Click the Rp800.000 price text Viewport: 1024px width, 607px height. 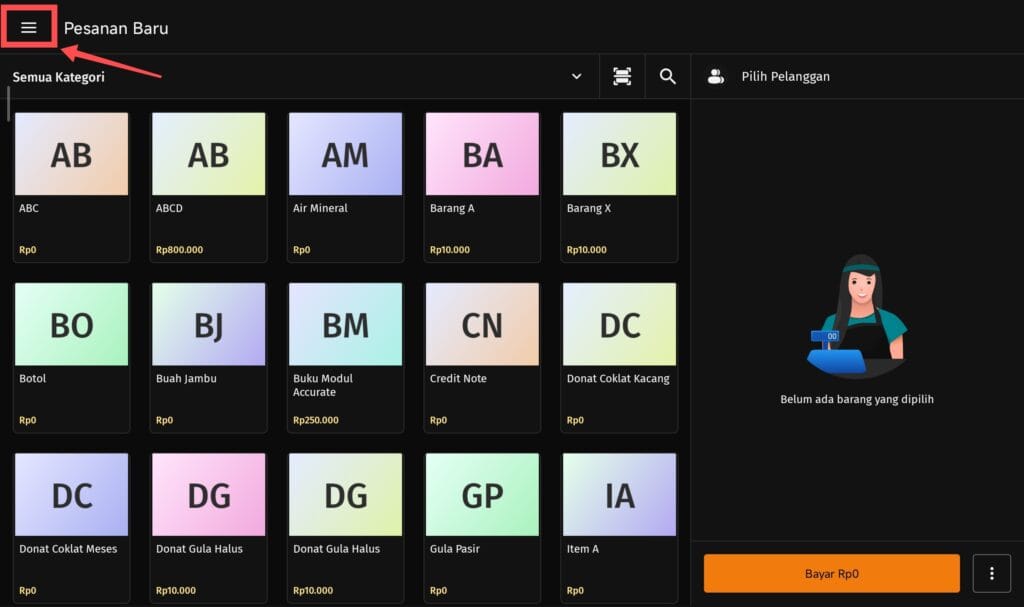179,250
